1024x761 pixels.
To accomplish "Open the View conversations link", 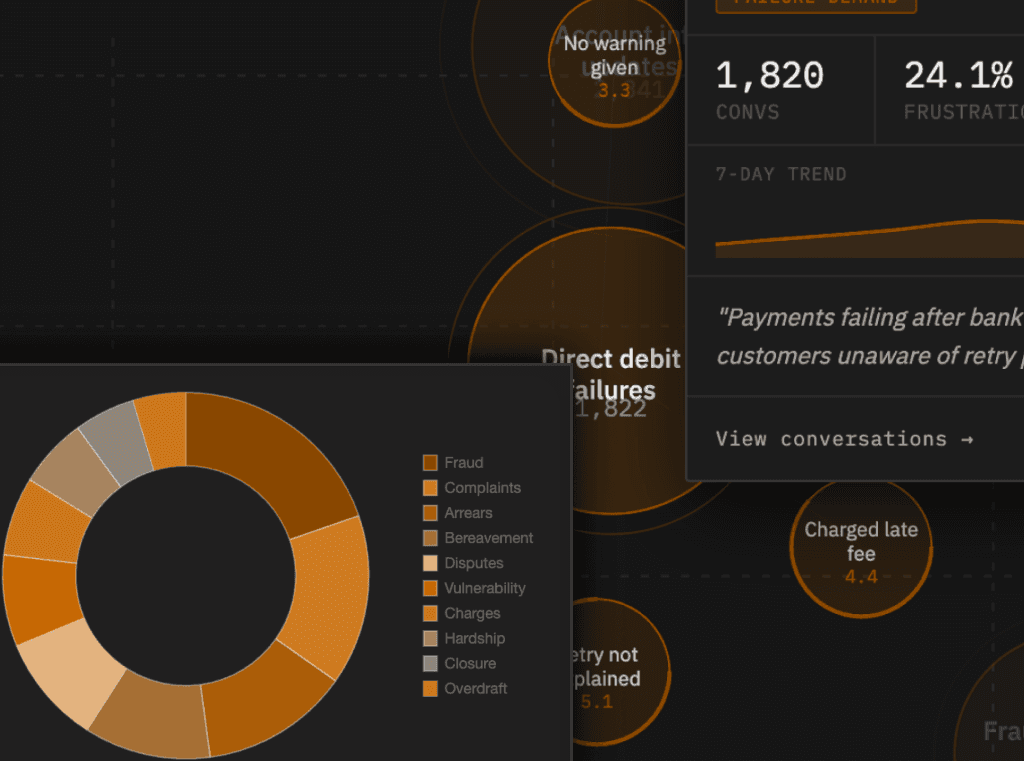I will pyautogui.click(x=844, y=439).
